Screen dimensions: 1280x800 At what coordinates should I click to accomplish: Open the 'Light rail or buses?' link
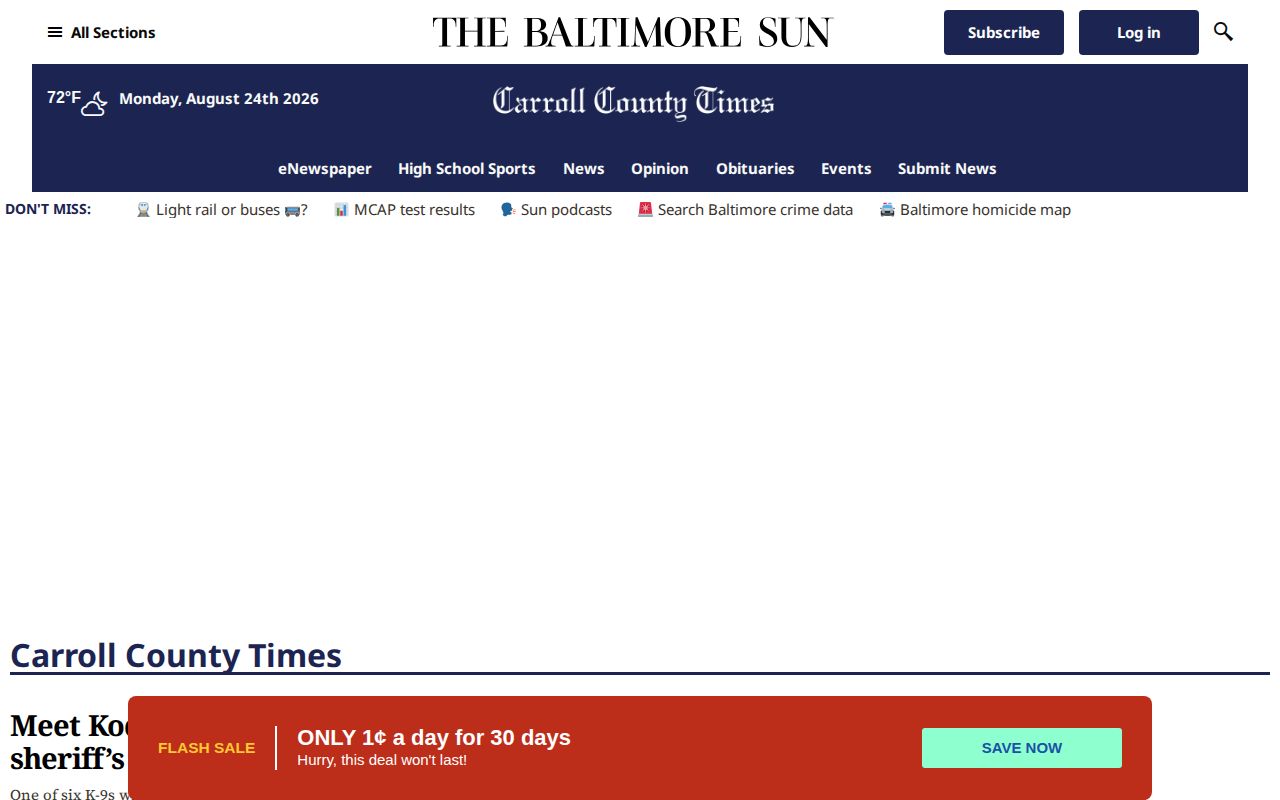click(x=222, y=210)
